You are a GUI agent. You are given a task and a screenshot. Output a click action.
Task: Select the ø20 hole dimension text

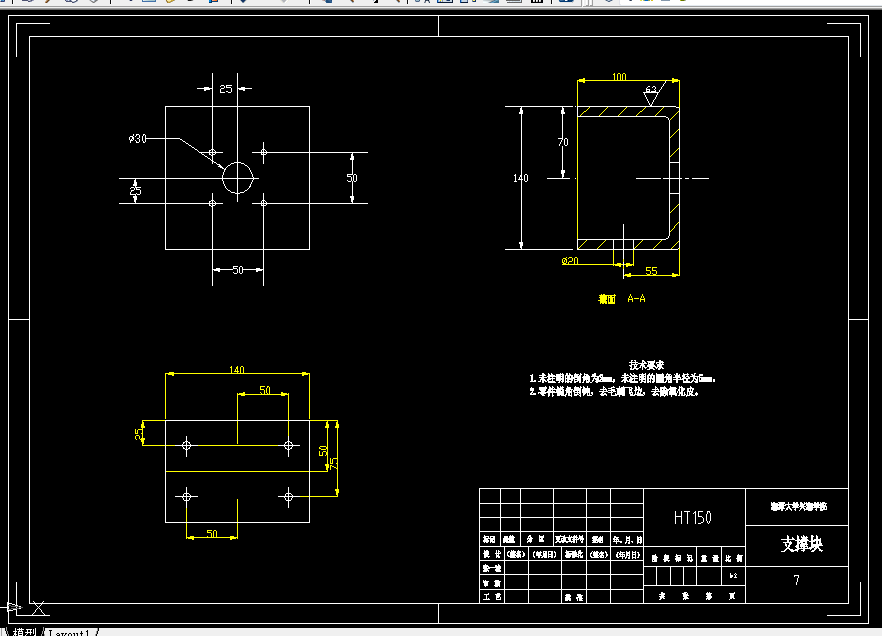(570, 261)
